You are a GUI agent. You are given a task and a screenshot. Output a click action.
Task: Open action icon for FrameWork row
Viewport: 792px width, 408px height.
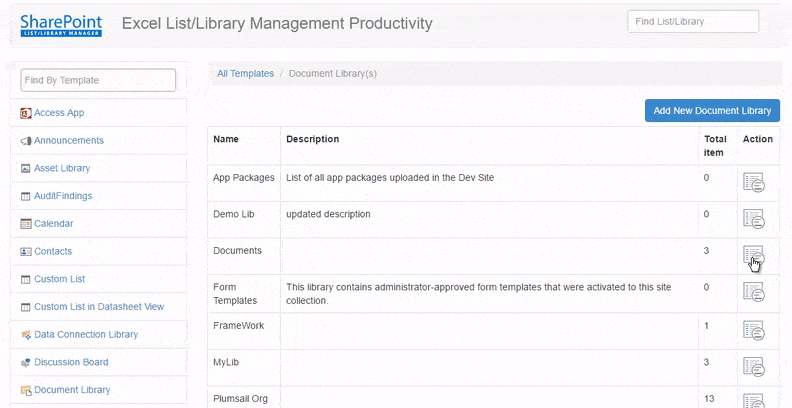[753, 330]
